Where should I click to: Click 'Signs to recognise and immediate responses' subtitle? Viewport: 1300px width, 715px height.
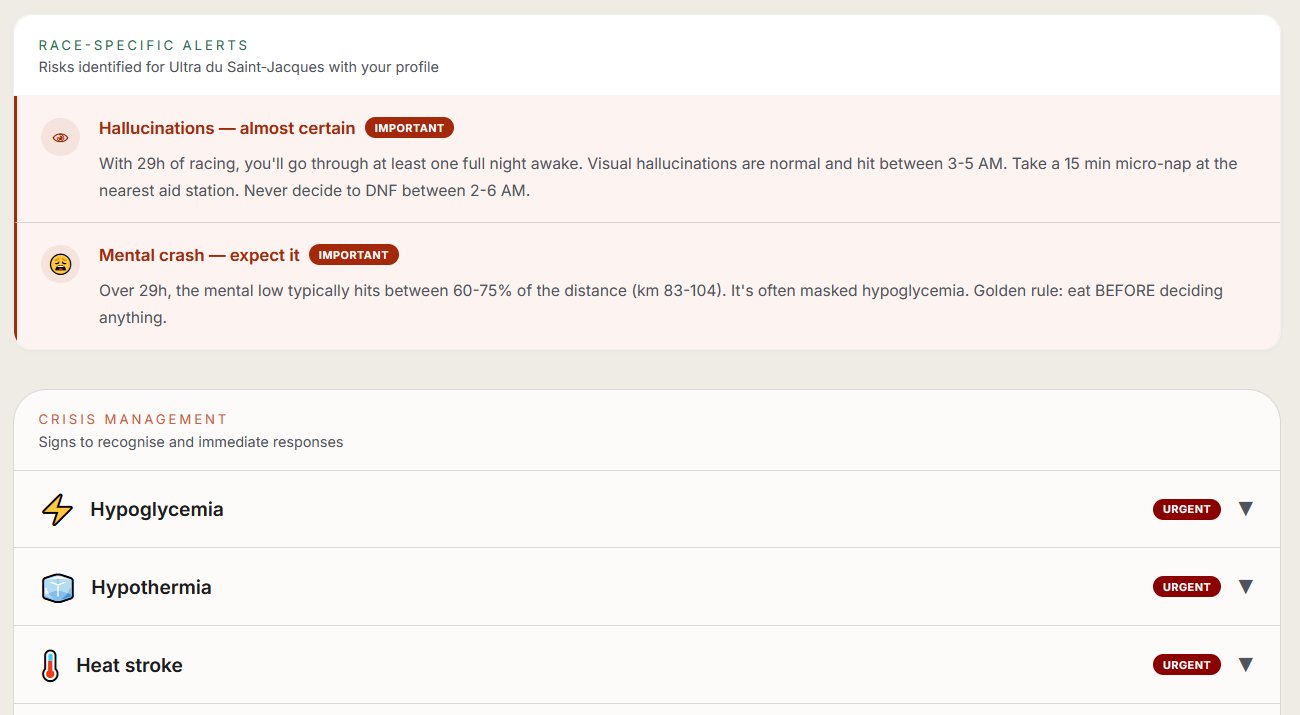pyautogui.click(x=191, y=442)
